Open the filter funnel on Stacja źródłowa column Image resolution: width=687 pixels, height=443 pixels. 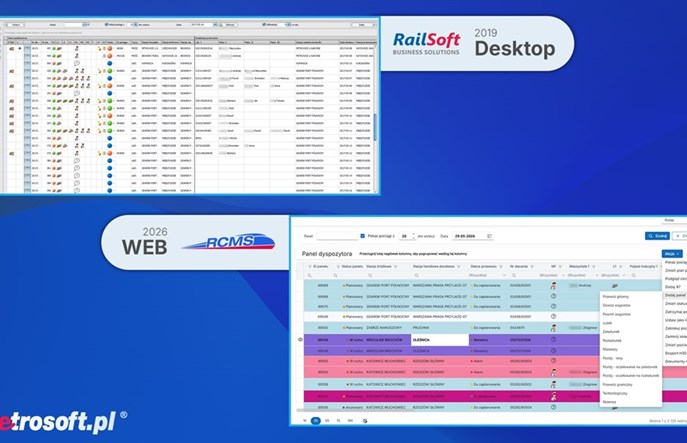tap(396, 266)
